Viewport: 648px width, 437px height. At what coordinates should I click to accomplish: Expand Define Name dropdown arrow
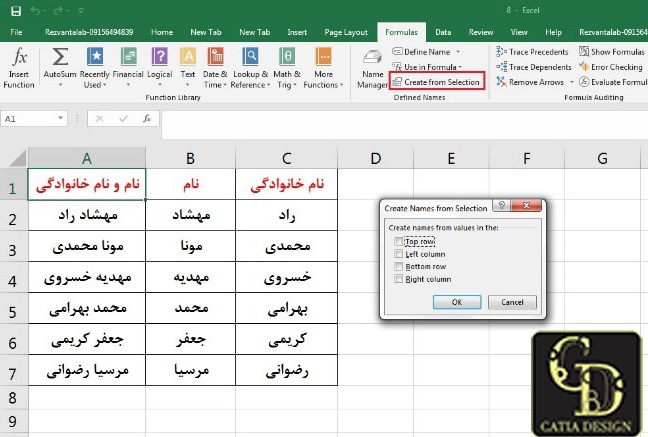[x=458, y=52]
